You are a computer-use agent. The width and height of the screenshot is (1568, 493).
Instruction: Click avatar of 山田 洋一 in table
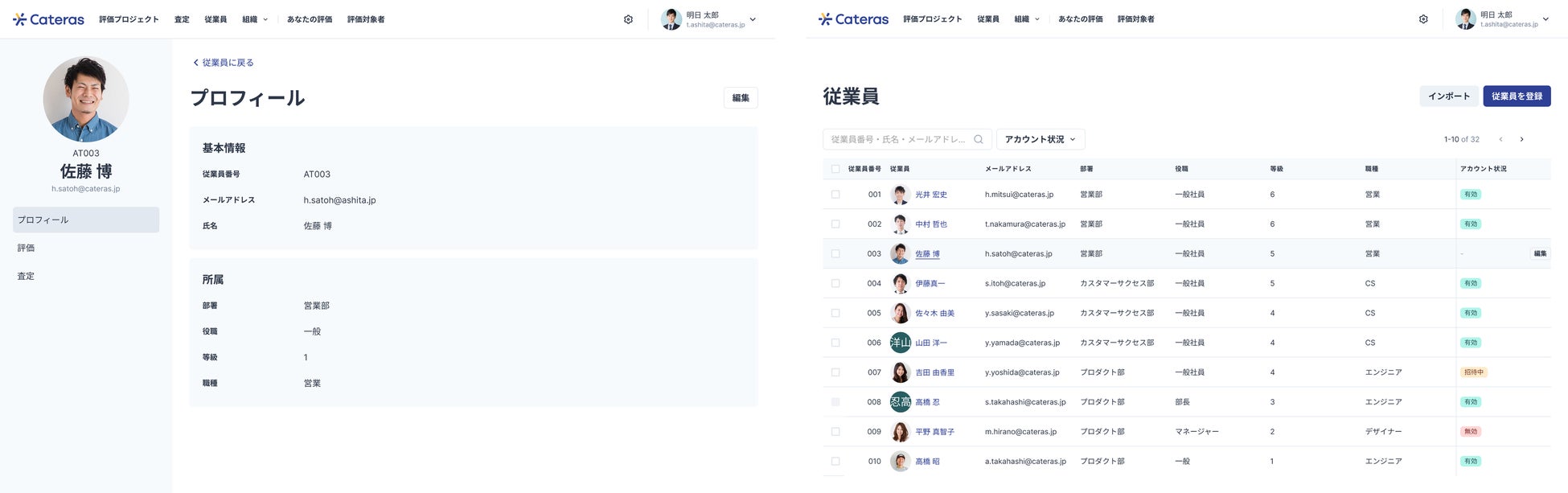(901, 343)
